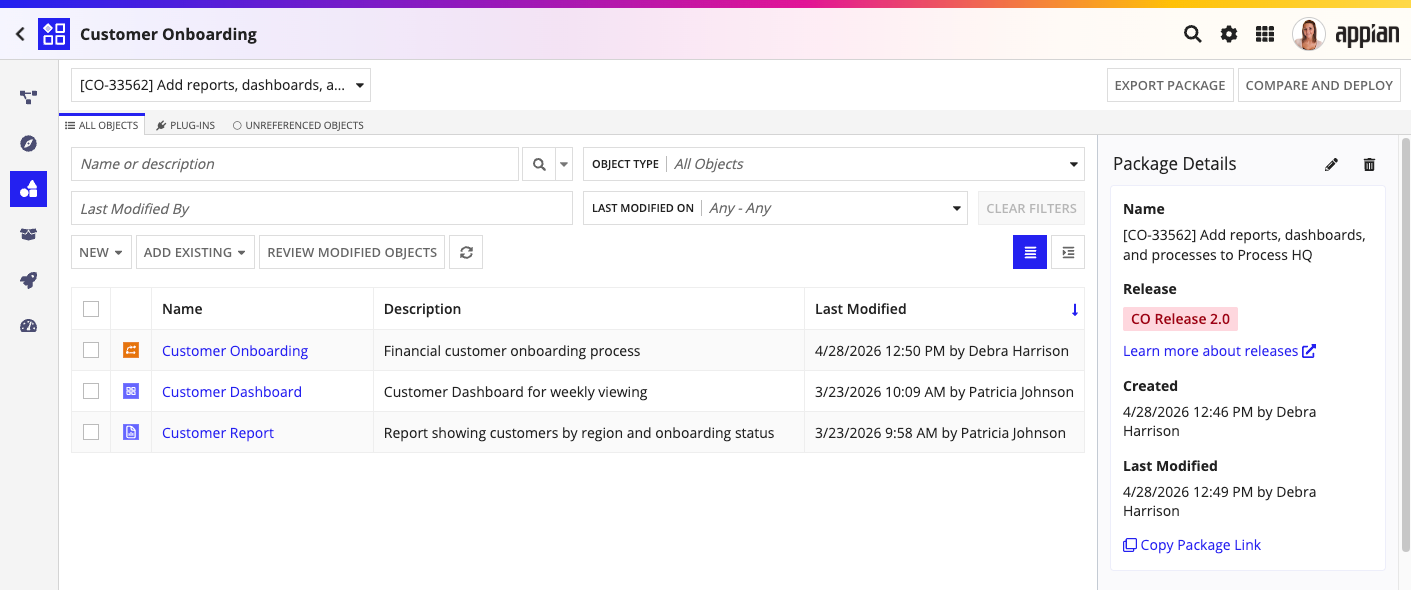Check the Customer Onboarding row checkbox
The width and height of the screenshot is (1411, 590).
tap(91, 350)
